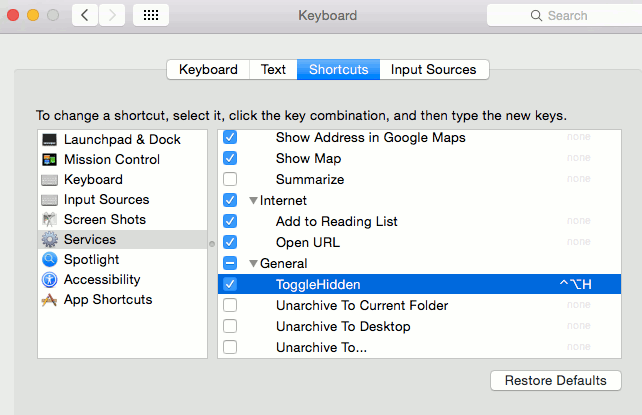This screenshot has height=415, width=642.
Task: Click 'none' shortcut for Open URL
Action: tap(579, 242)
